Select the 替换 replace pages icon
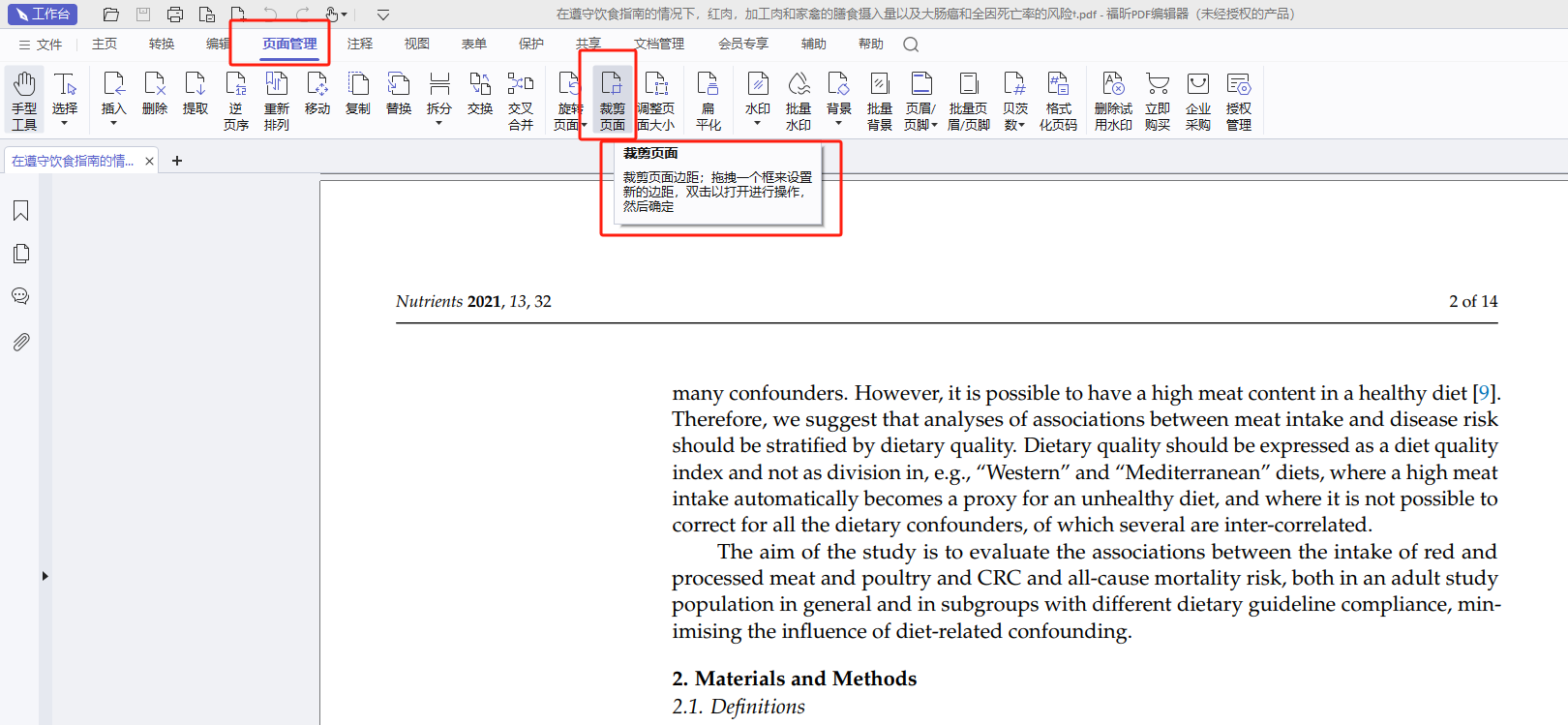The width and height of the screenshot is (1568, 725). pos(399,95)
